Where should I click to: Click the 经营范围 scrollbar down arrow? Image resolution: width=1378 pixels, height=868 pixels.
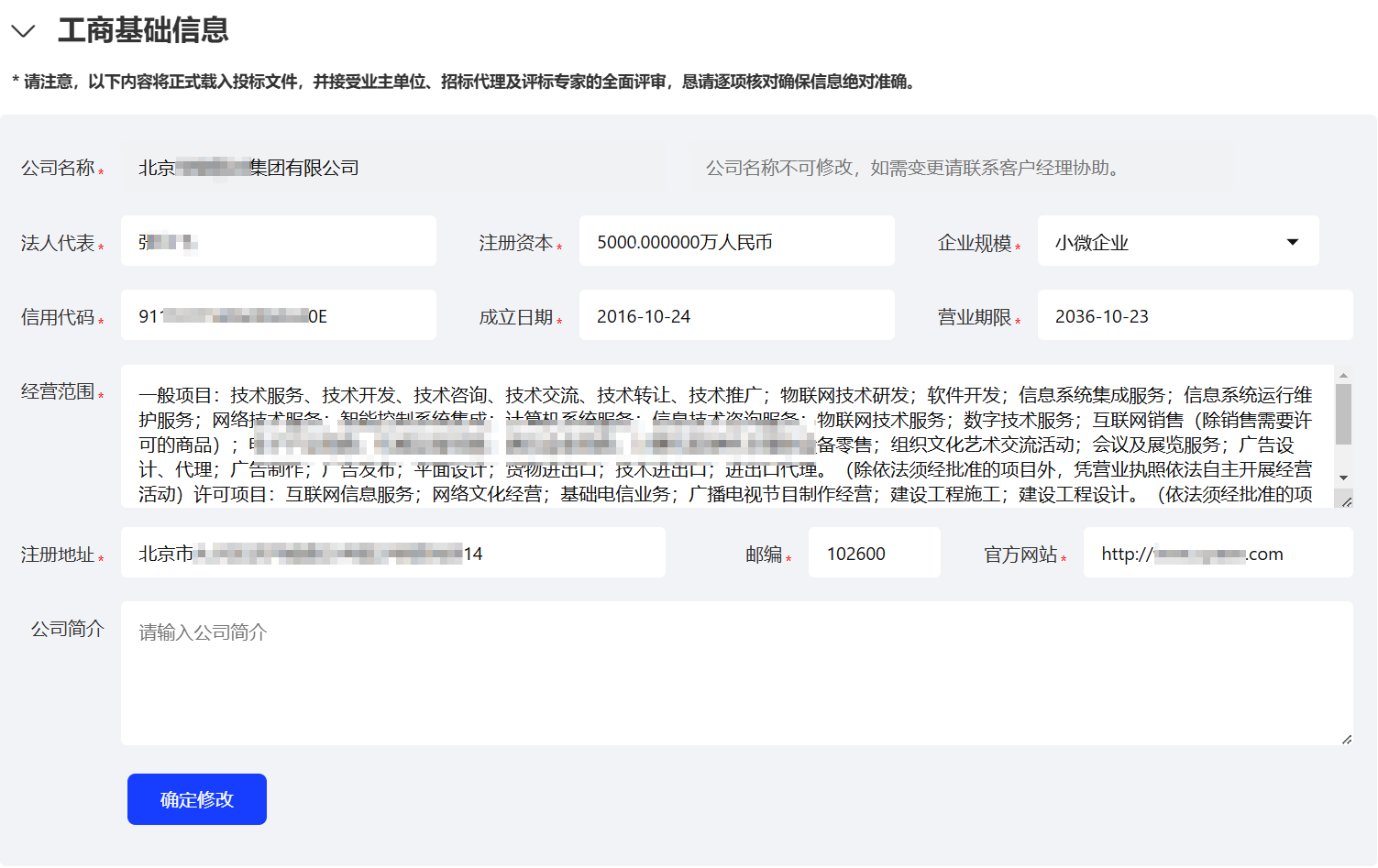(x=1343, y=478)
